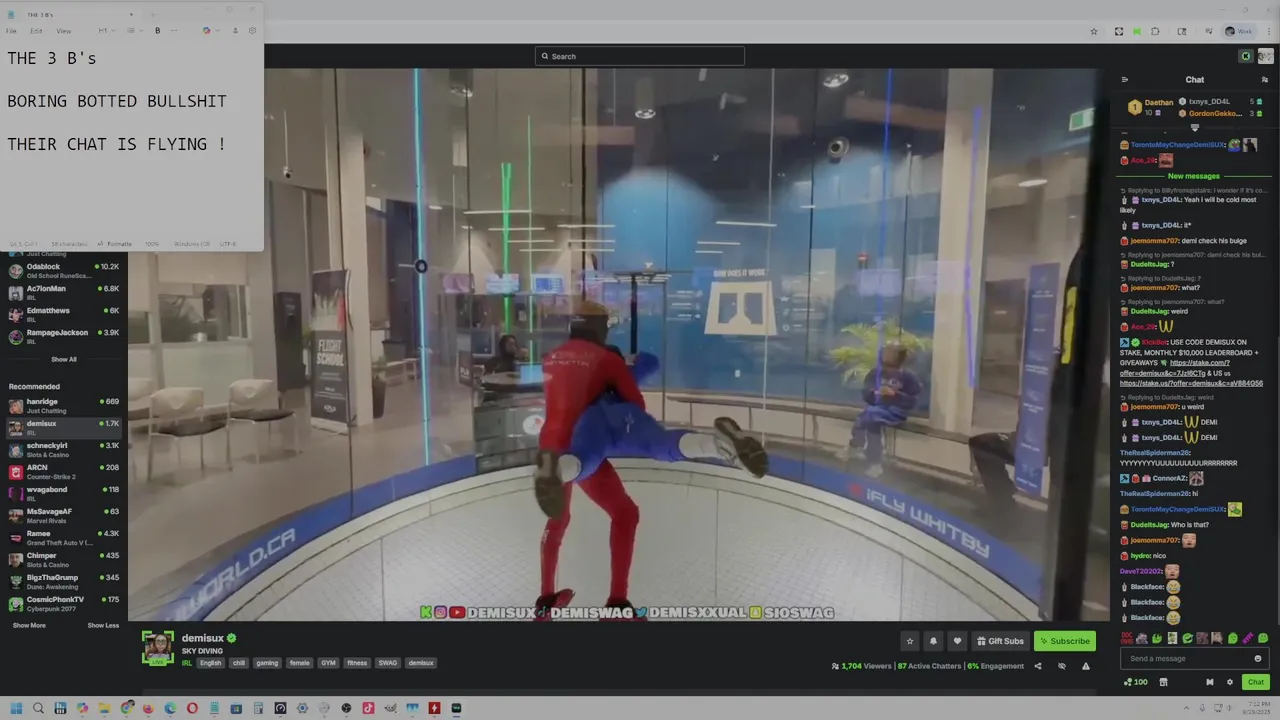Open Odablock channel in sidebar
Screen dimensions: 1280x720
(x=64, y=271)
